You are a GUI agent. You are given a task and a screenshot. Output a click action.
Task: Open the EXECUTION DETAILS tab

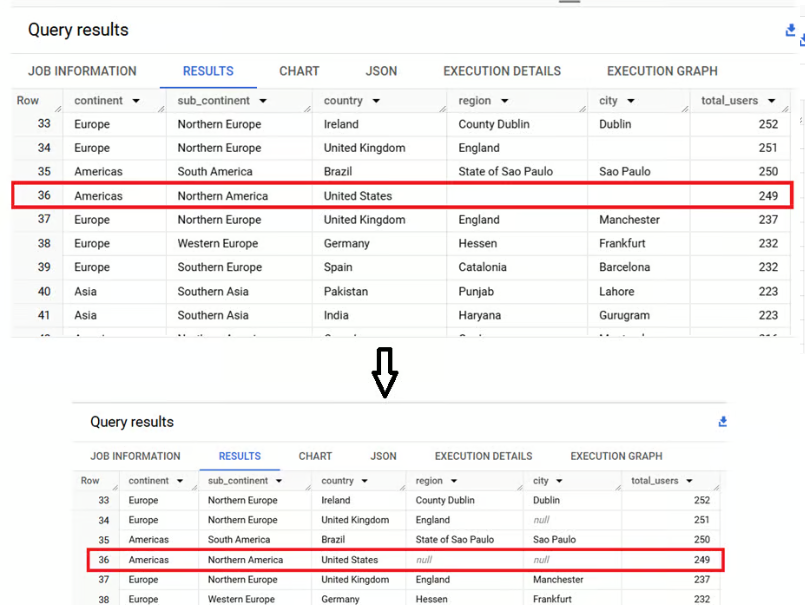point(502,71)
